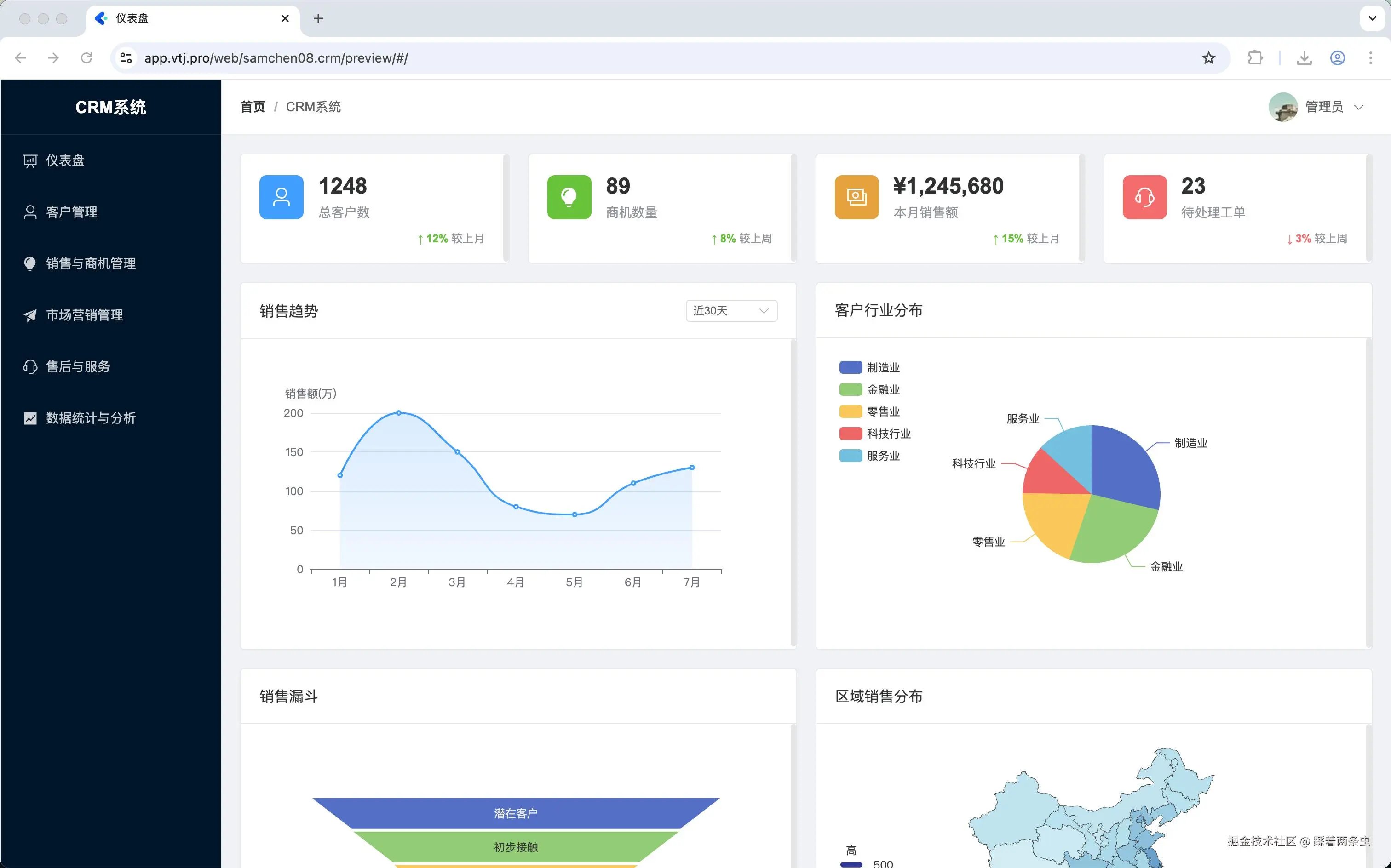Click the blue total customers user icon
Image resolution: width=1391 pixels, height=868 pixels.
coord(282,197)
